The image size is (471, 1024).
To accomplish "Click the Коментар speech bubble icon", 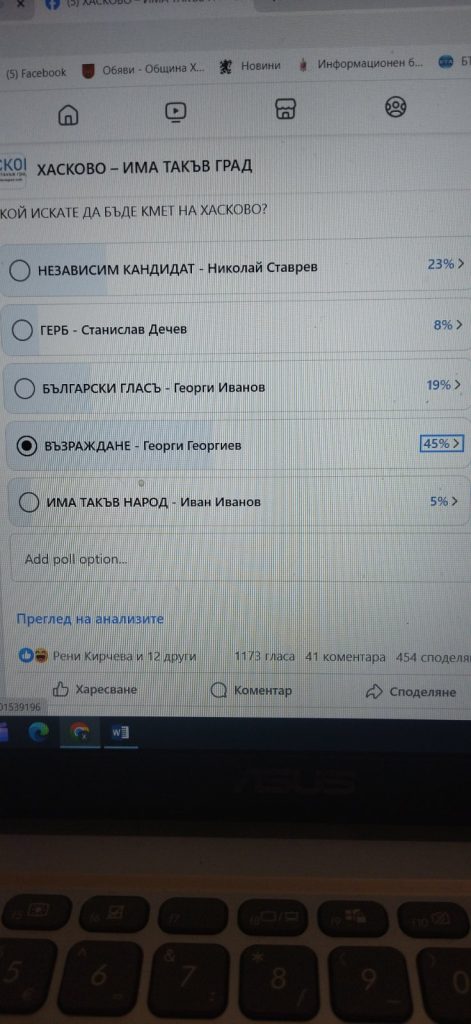I will coord(219,690).
